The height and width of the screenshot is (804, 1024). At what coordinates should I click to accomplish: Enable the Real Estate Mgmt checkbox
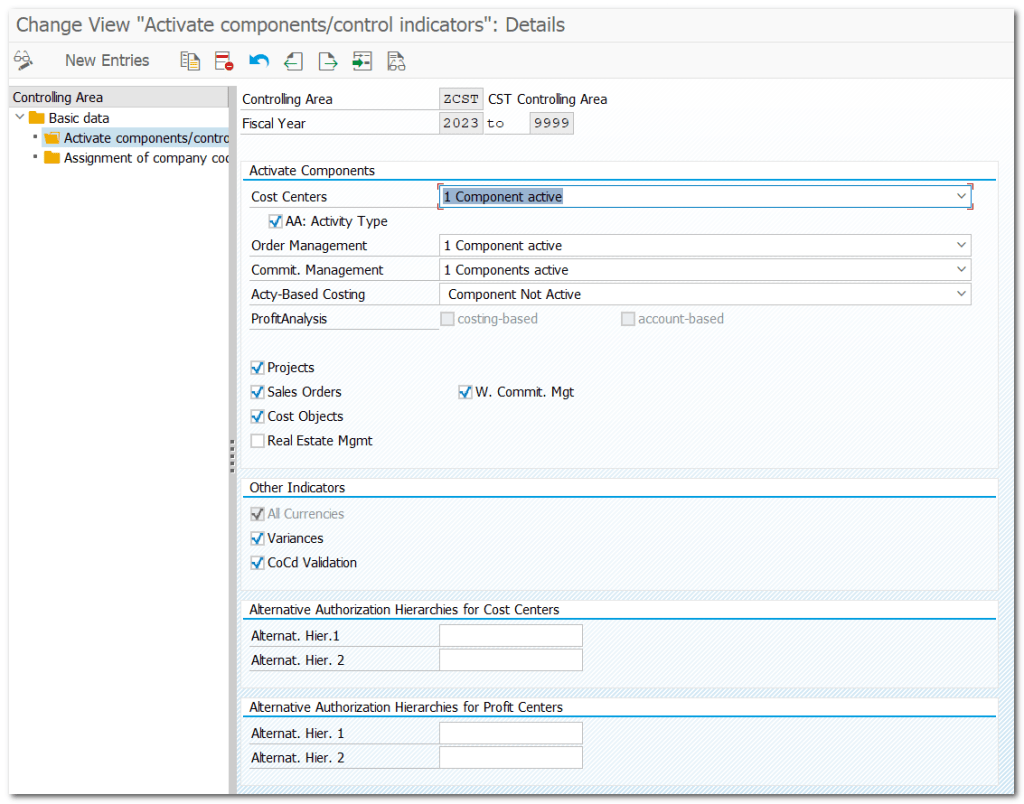tap(258, 441)
